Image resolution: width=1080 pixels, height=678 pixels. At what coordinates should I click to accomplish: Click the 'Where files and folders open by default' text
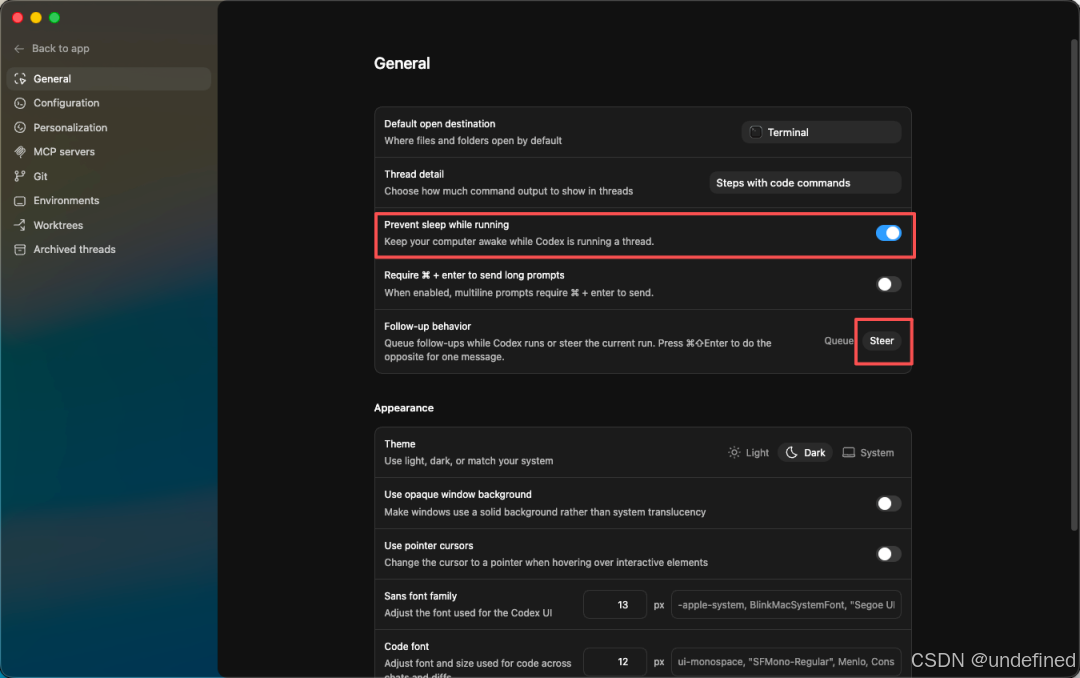pos(472,141)
